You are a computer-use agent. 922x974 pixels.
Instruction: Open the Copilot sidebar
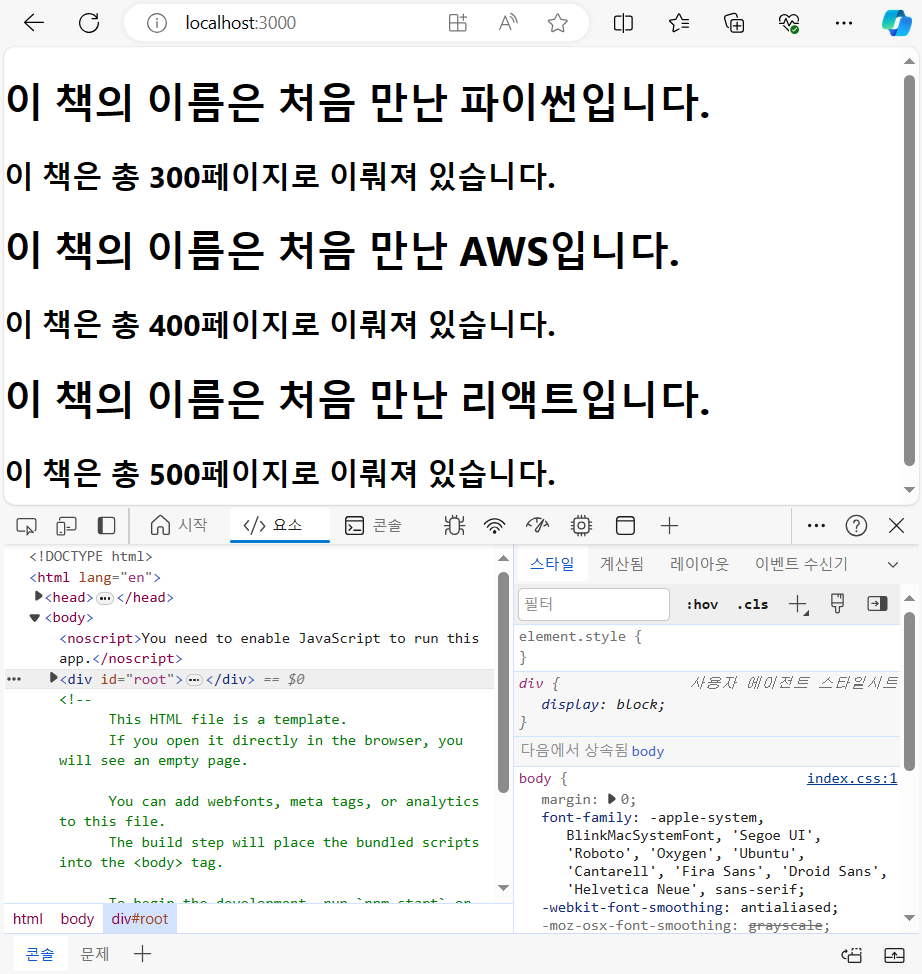[897, 23]
